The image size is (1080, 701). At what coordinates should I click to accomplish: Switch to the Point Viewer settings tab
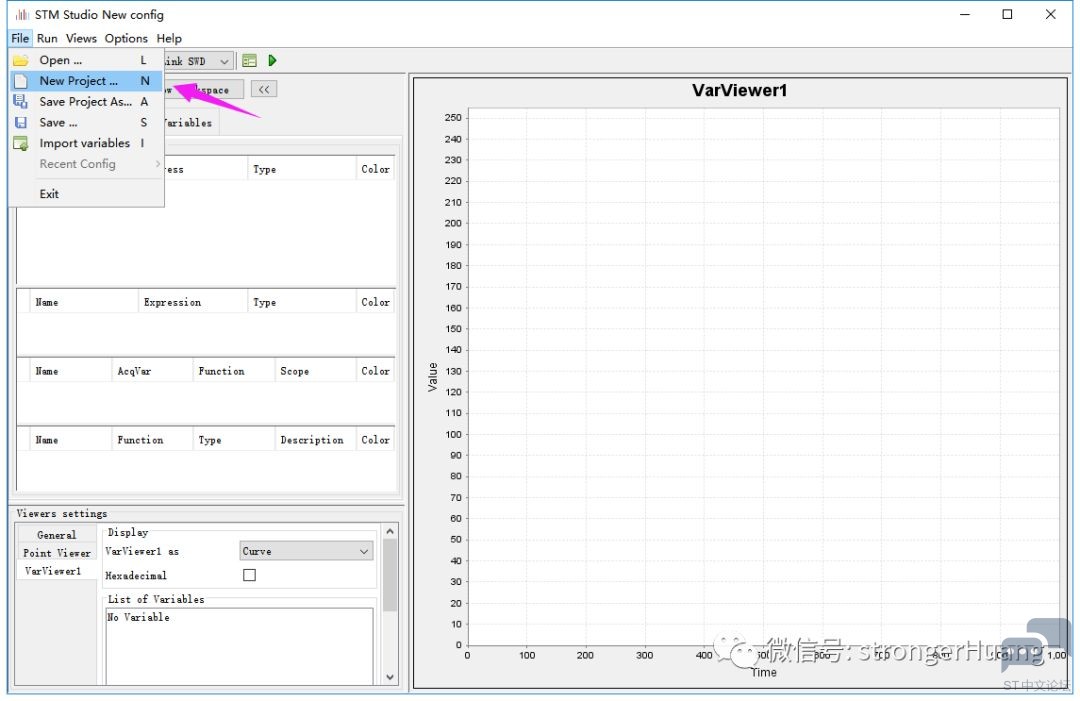tap(57, 553)
